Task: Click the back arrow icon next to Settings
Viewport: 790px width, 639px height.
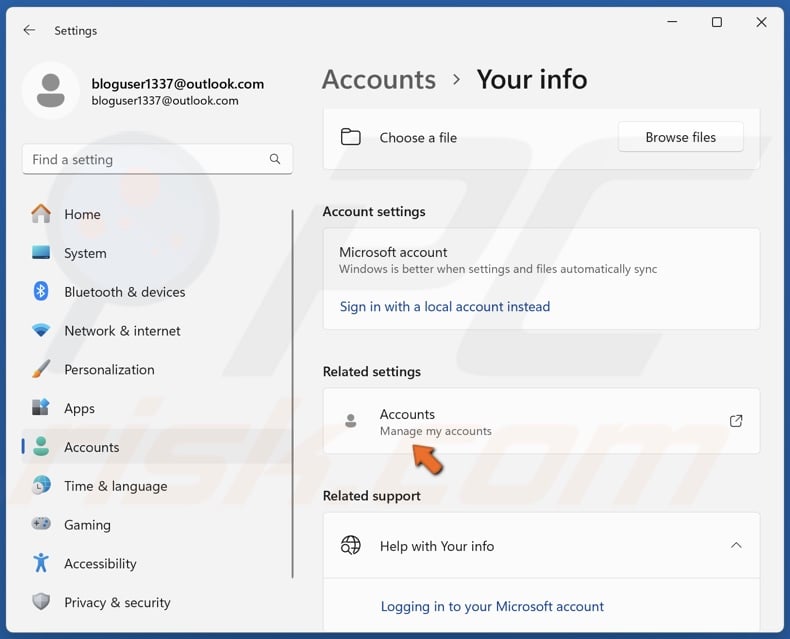Action: (x=29, y=30)
